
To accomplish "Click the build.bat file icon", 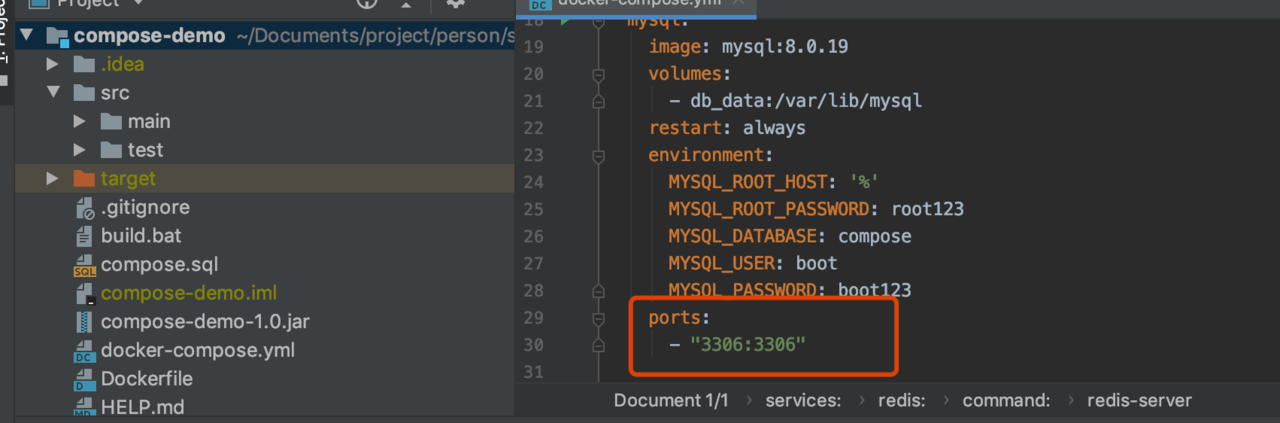I will pos(85,237).
